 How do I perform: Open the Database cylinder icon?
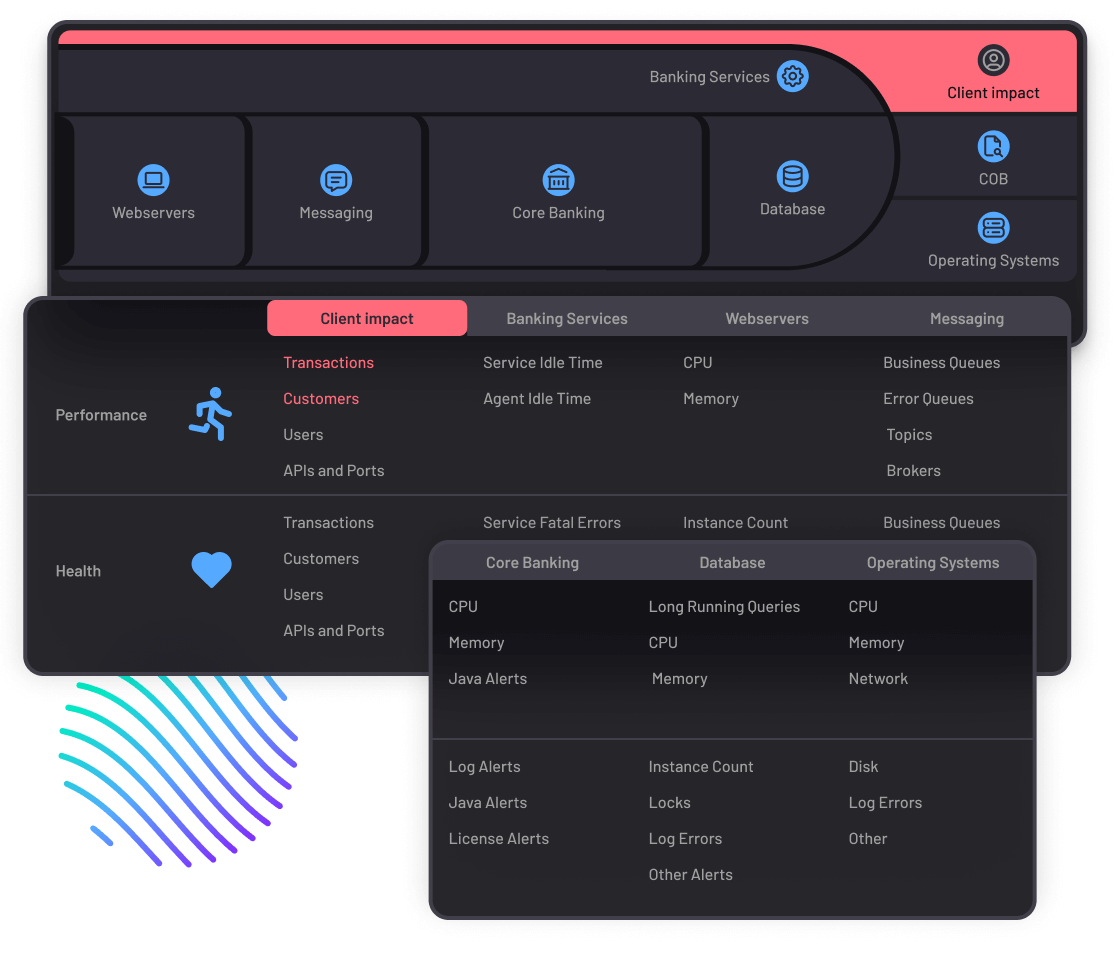792,177
